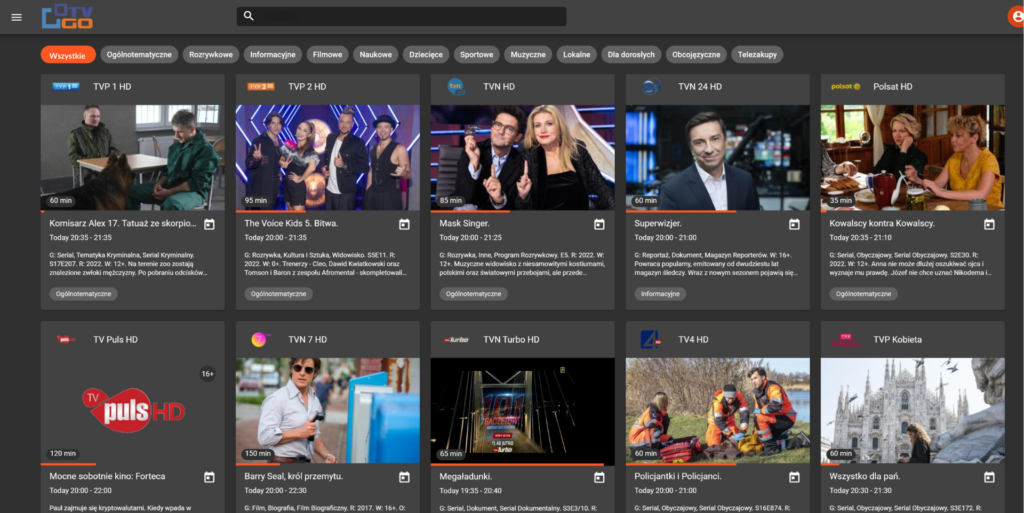Filter by Lokalne channels
Screen dimensions: 1024x513
coord(577,55)
